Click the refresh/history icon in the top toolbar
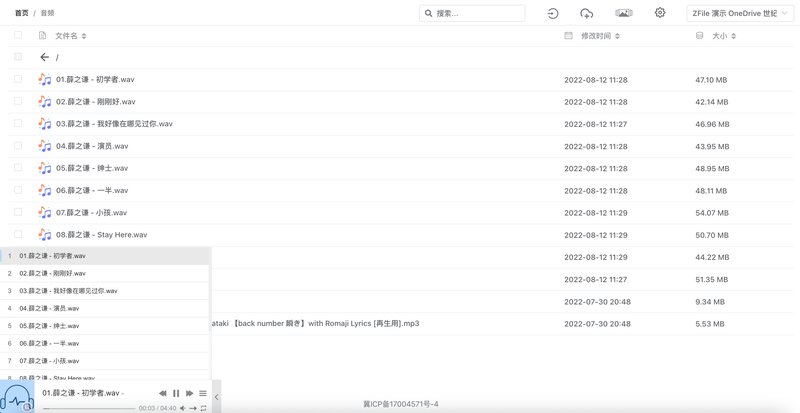Image resolution: width=800 pixels, height=413 pixels. pos(552,13)
